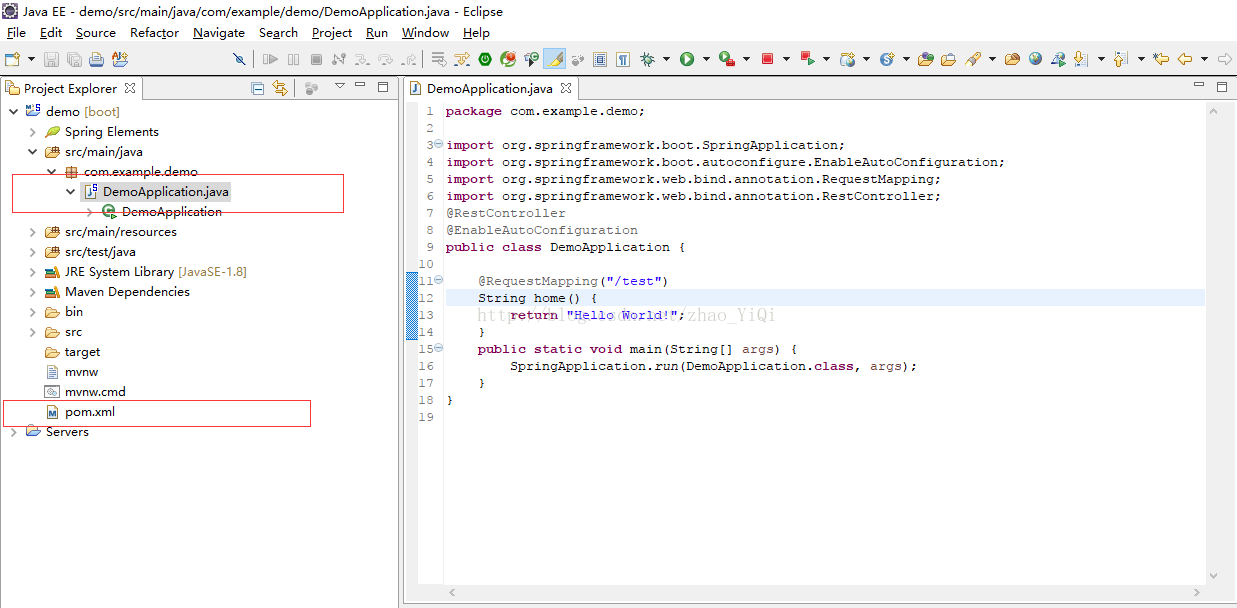
Task: Click the red Stop square icon
Action: click(767, 59)
